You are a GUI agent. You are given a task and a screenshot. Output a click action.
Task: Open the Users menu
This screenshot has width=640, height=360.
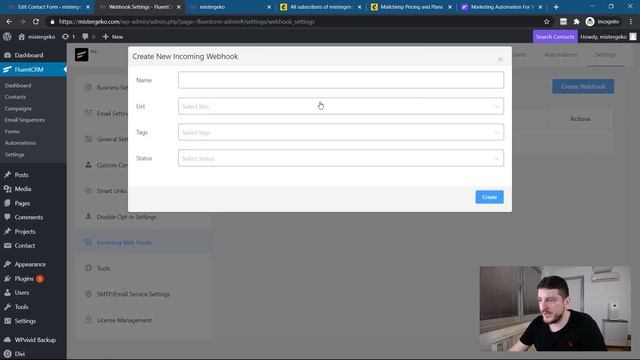pos(22,293)
